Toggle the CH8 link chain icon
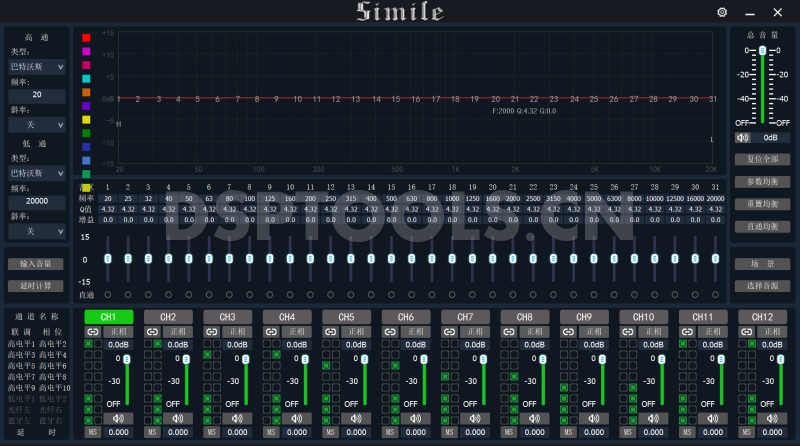The height and width of the screenshot is (446, 800). tap(508, 331)
